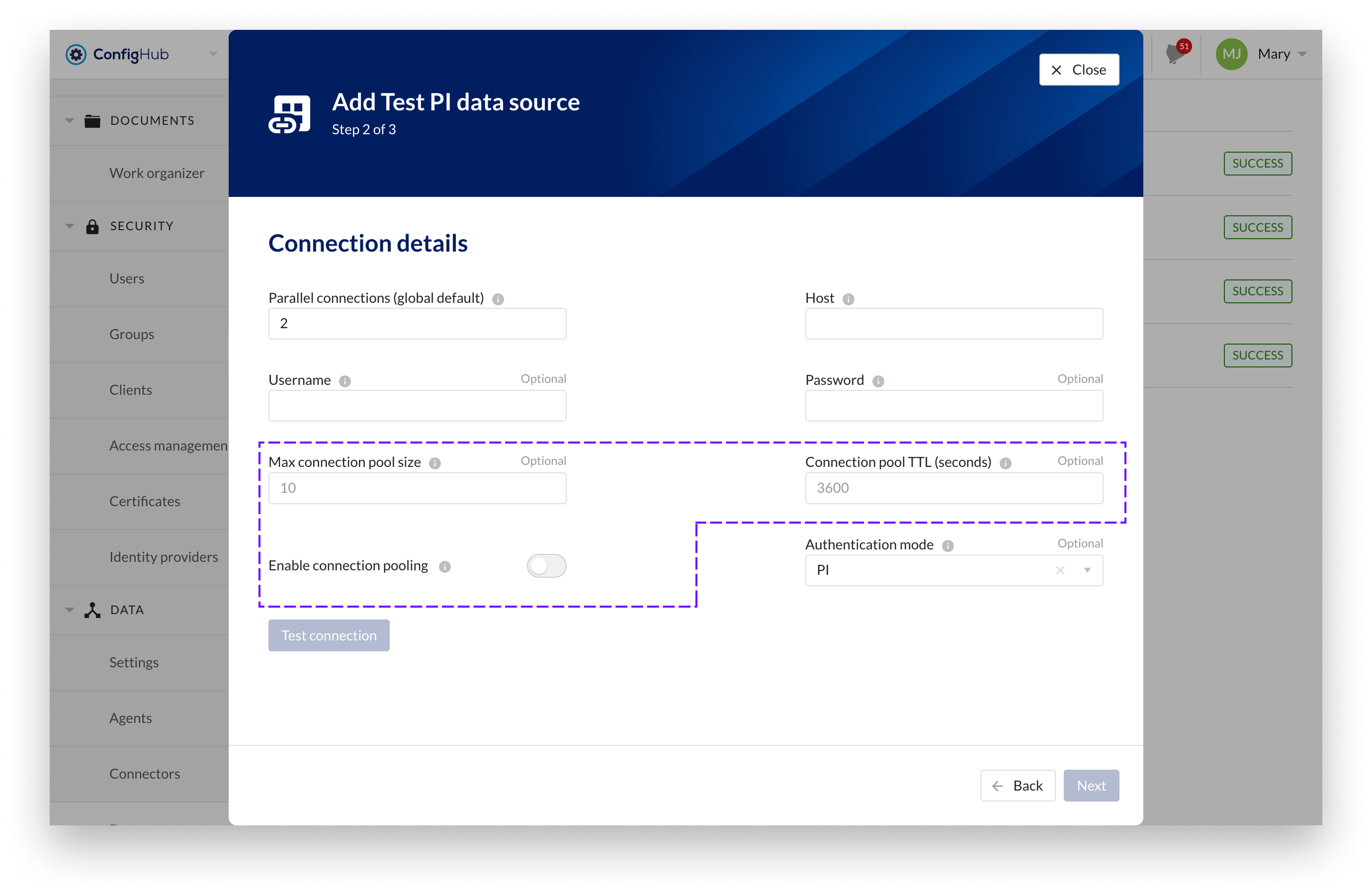Click the Parallel connections info icon
The width and height of the screenshot is (1372, 895).
pos(498,299)
